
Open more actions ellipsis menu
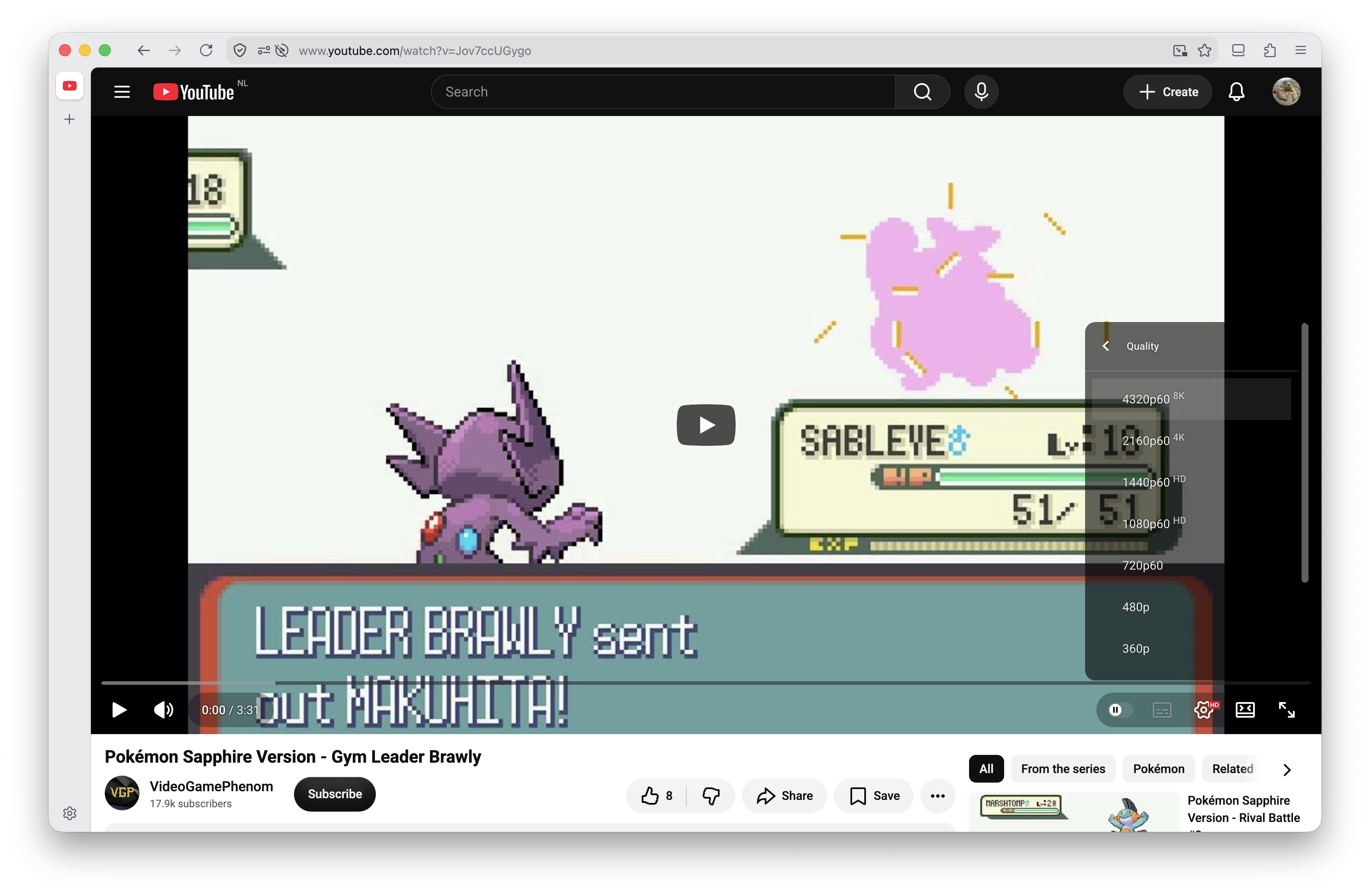coord(938,796)
